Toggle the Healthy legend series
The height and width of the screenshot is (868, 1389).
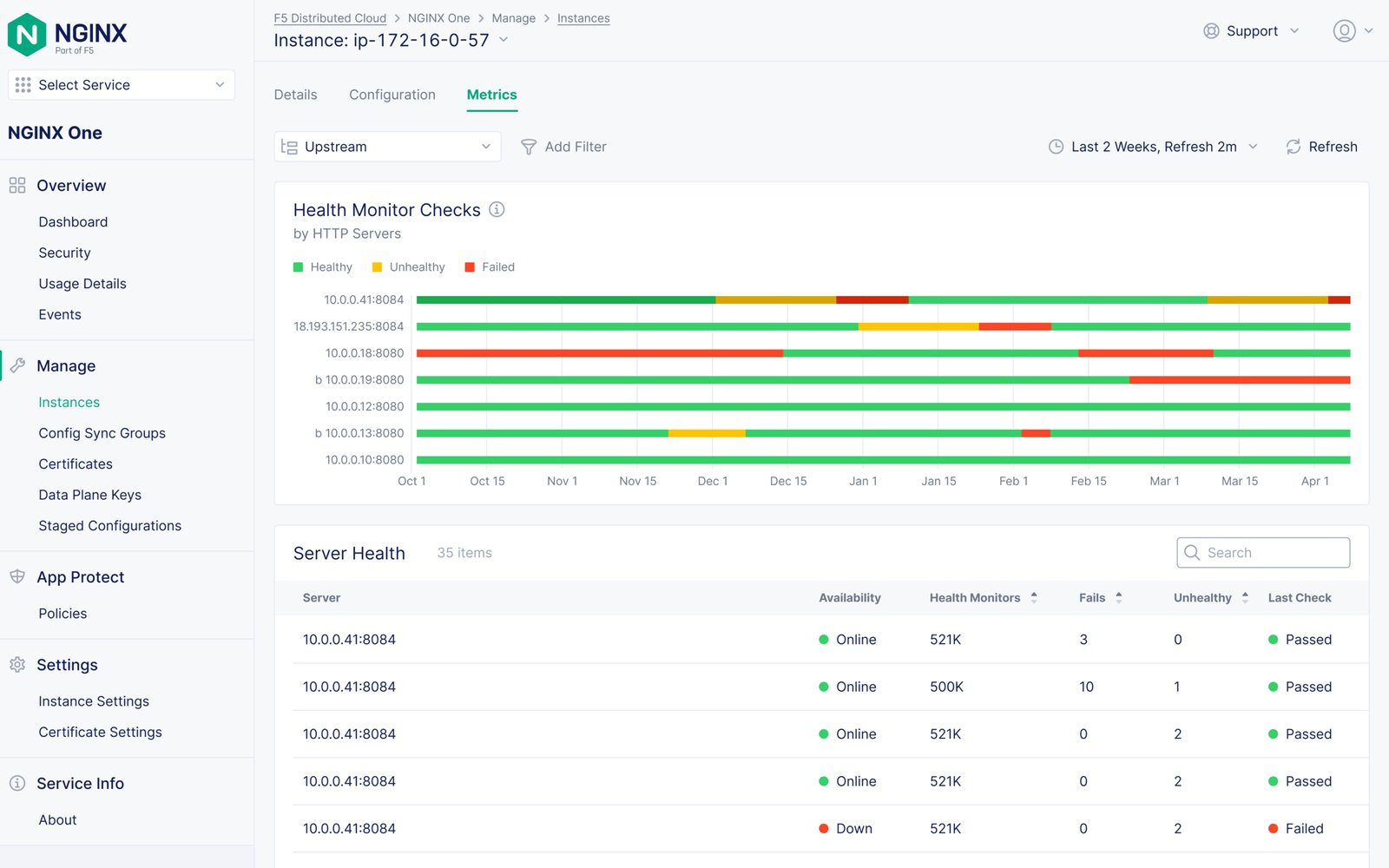click(x=323, y=267)
